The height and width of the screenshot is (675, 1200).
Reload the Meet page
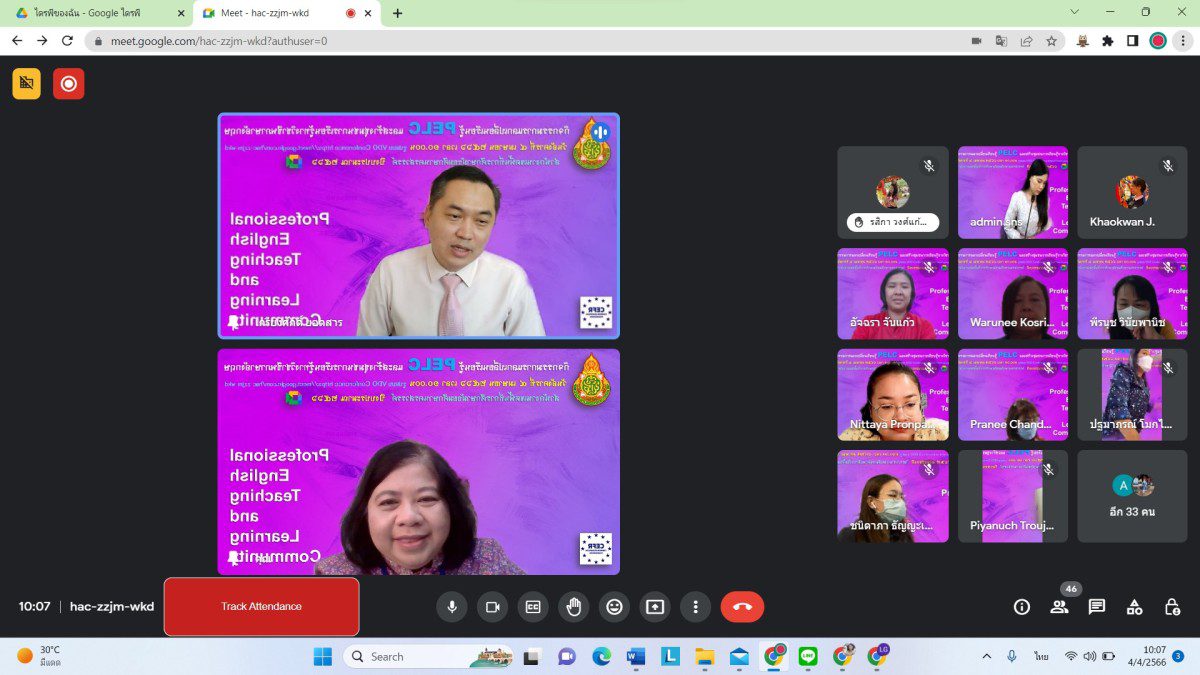click(67, 41)
